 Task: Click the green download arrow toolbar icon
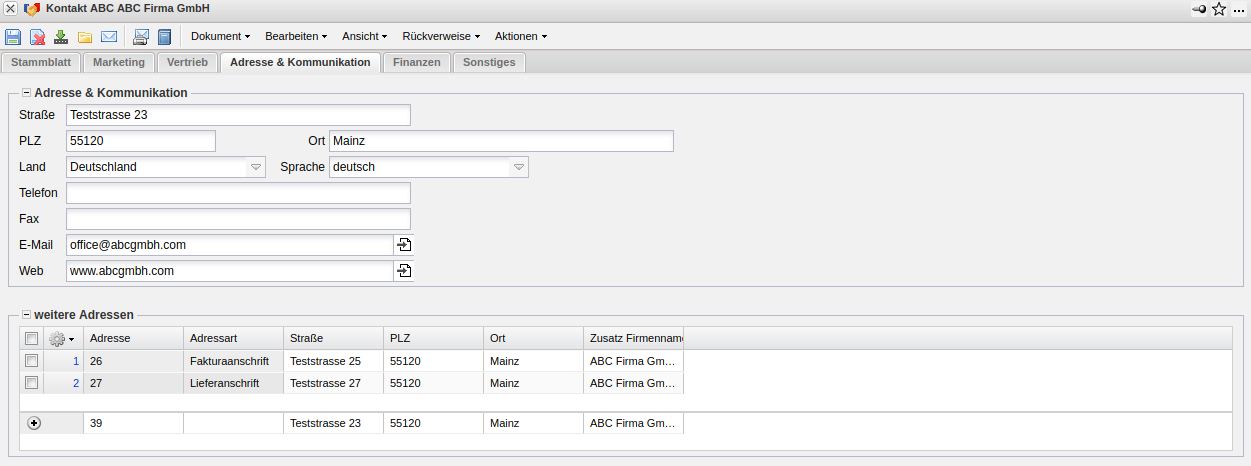point(61,37)
